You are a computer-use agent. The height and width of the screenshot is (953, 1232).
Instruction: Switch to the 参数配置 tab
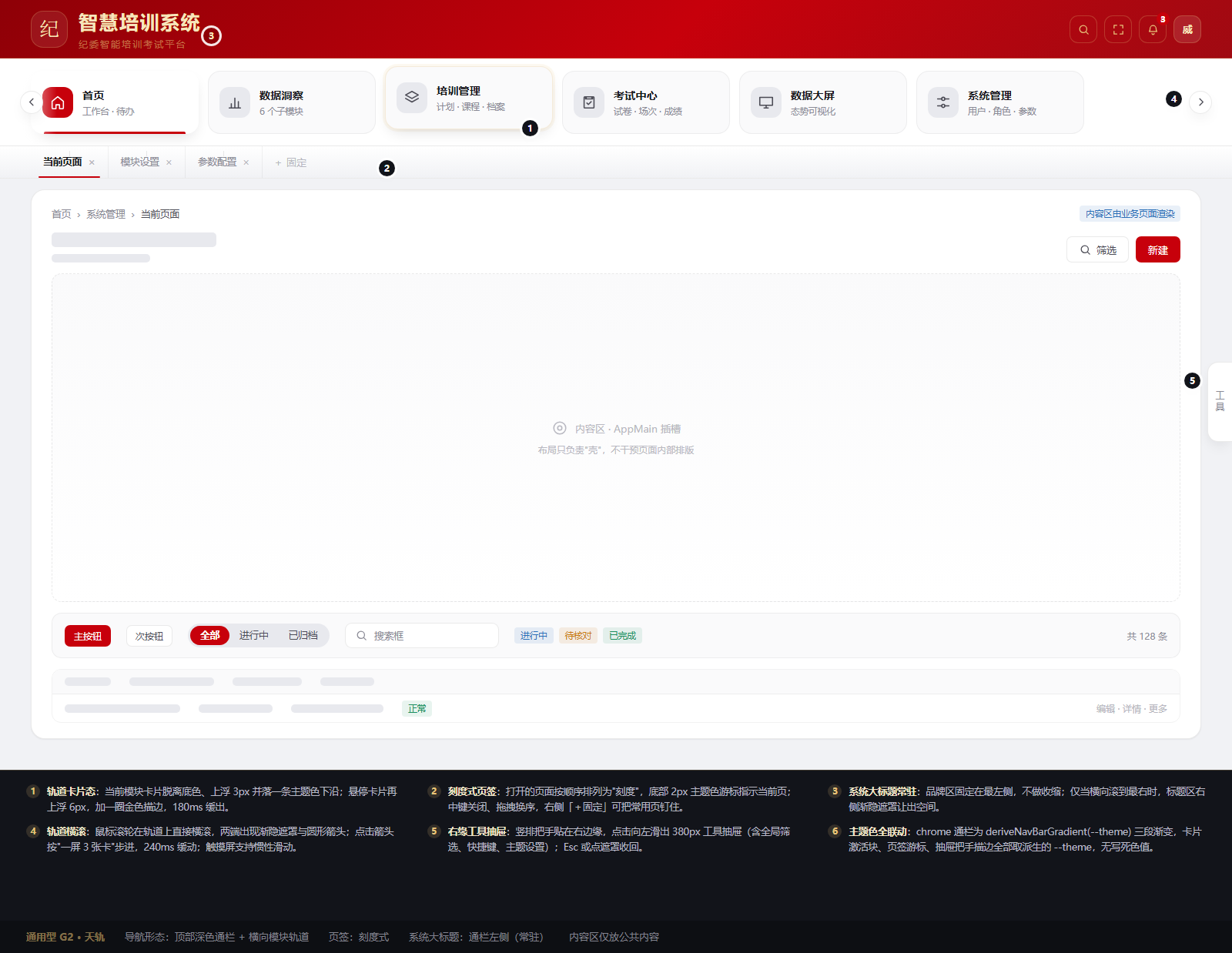[217, 162]
